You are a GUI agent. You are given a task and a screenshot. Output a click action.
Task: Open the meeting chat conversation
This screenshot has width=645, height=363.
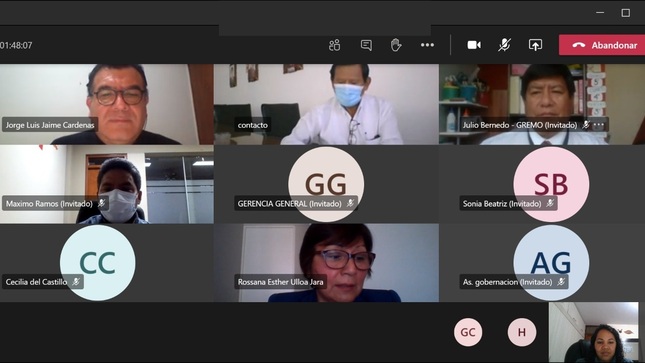click(366, 45)
